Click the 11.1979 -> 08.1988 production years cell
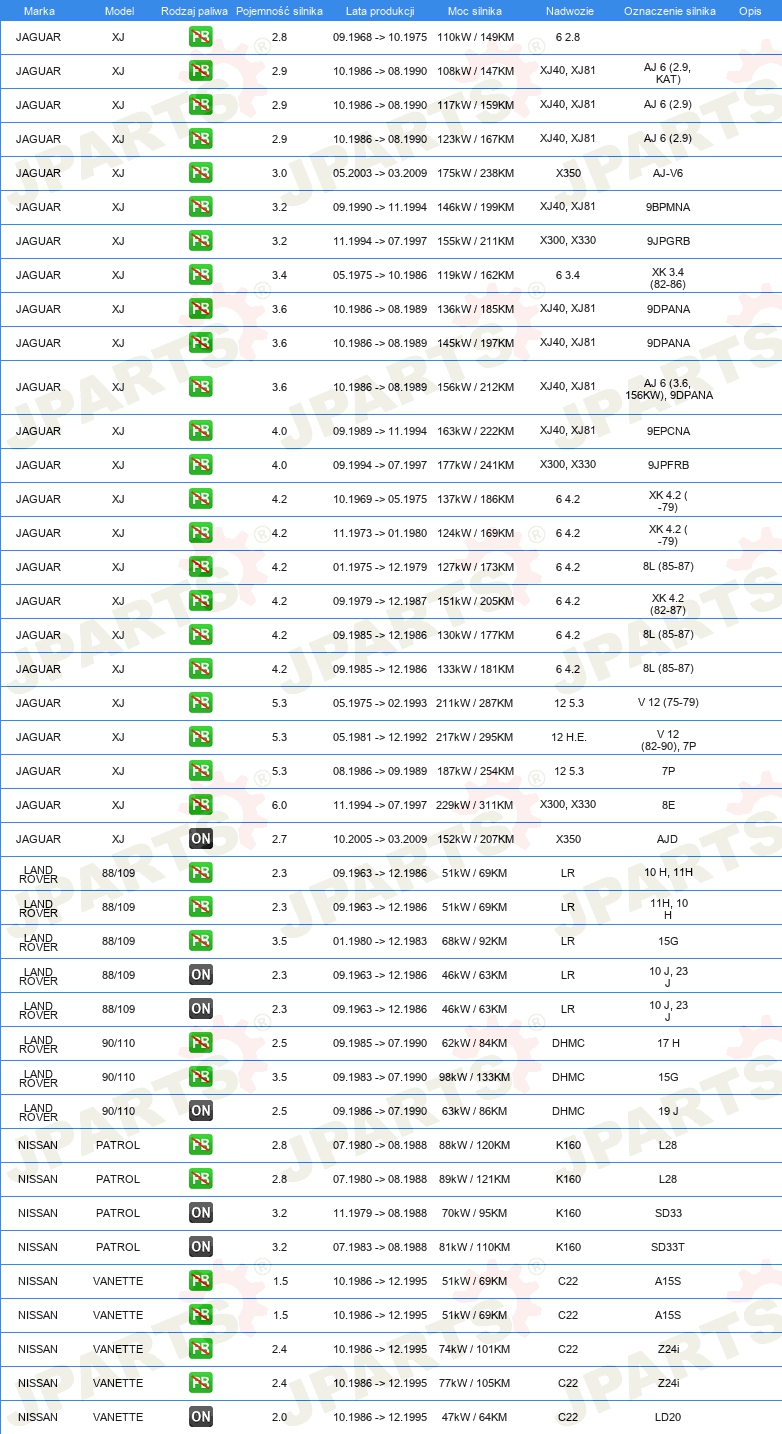782x1434 pixels. coord(380,1213)
